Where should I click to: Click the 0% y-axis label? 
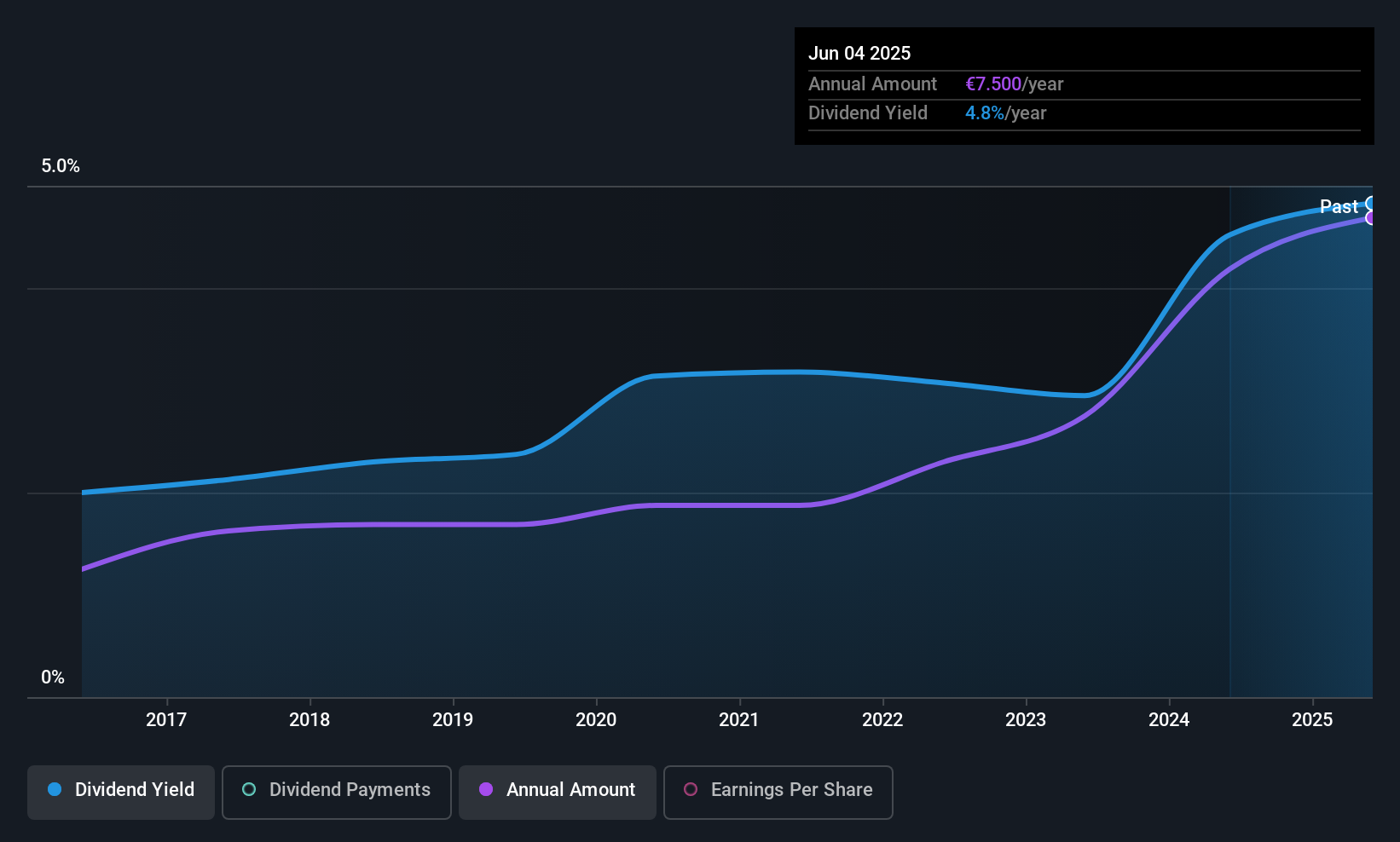(53, 678)
